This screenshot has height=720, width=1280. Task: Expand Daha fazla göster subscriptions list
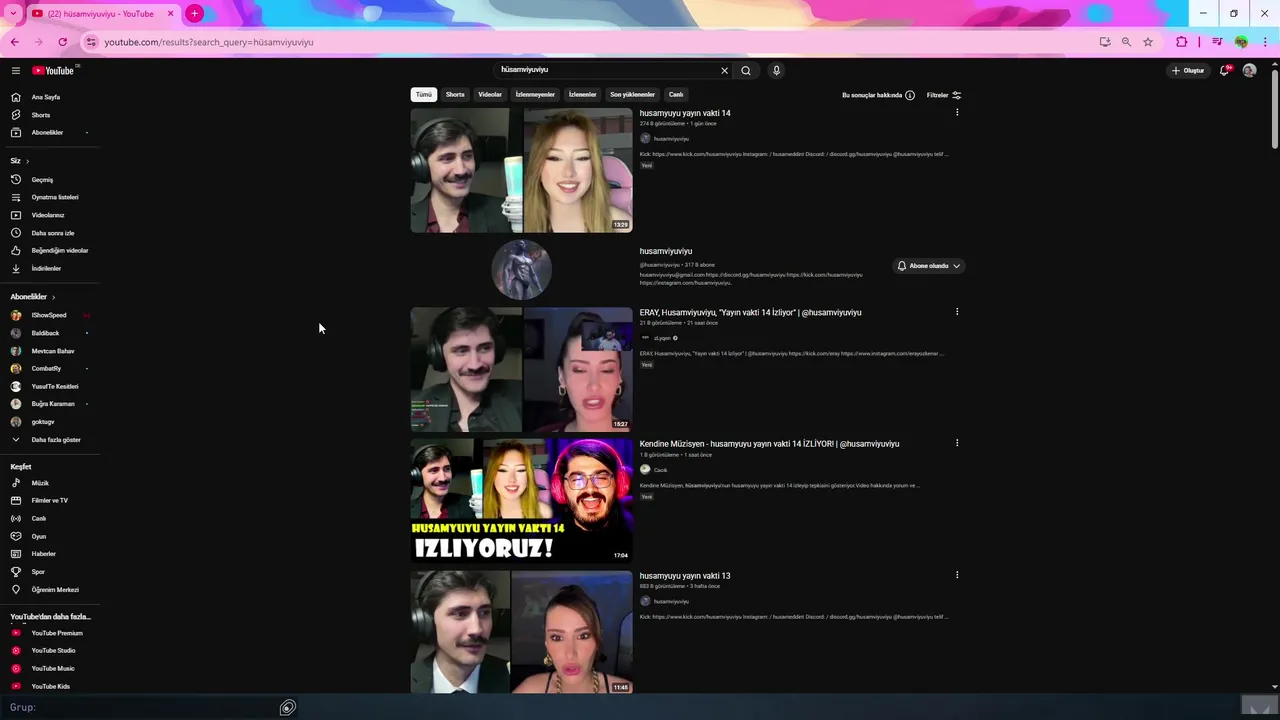point(50,439)
